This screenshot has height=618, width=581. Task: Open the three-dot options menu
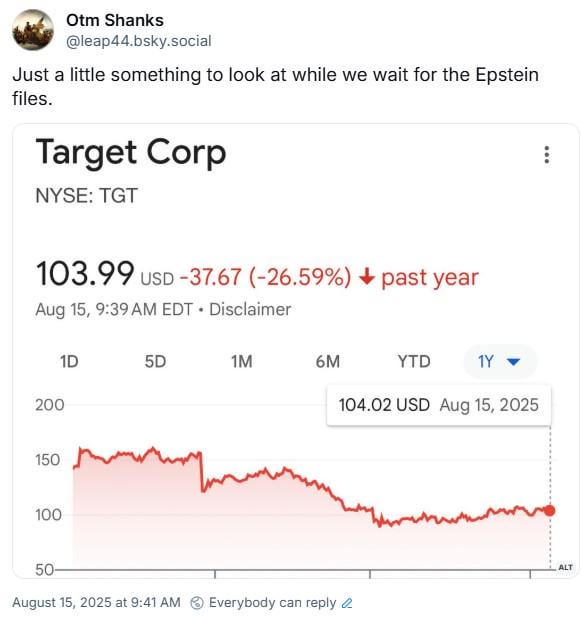click(x=546, y=154)
